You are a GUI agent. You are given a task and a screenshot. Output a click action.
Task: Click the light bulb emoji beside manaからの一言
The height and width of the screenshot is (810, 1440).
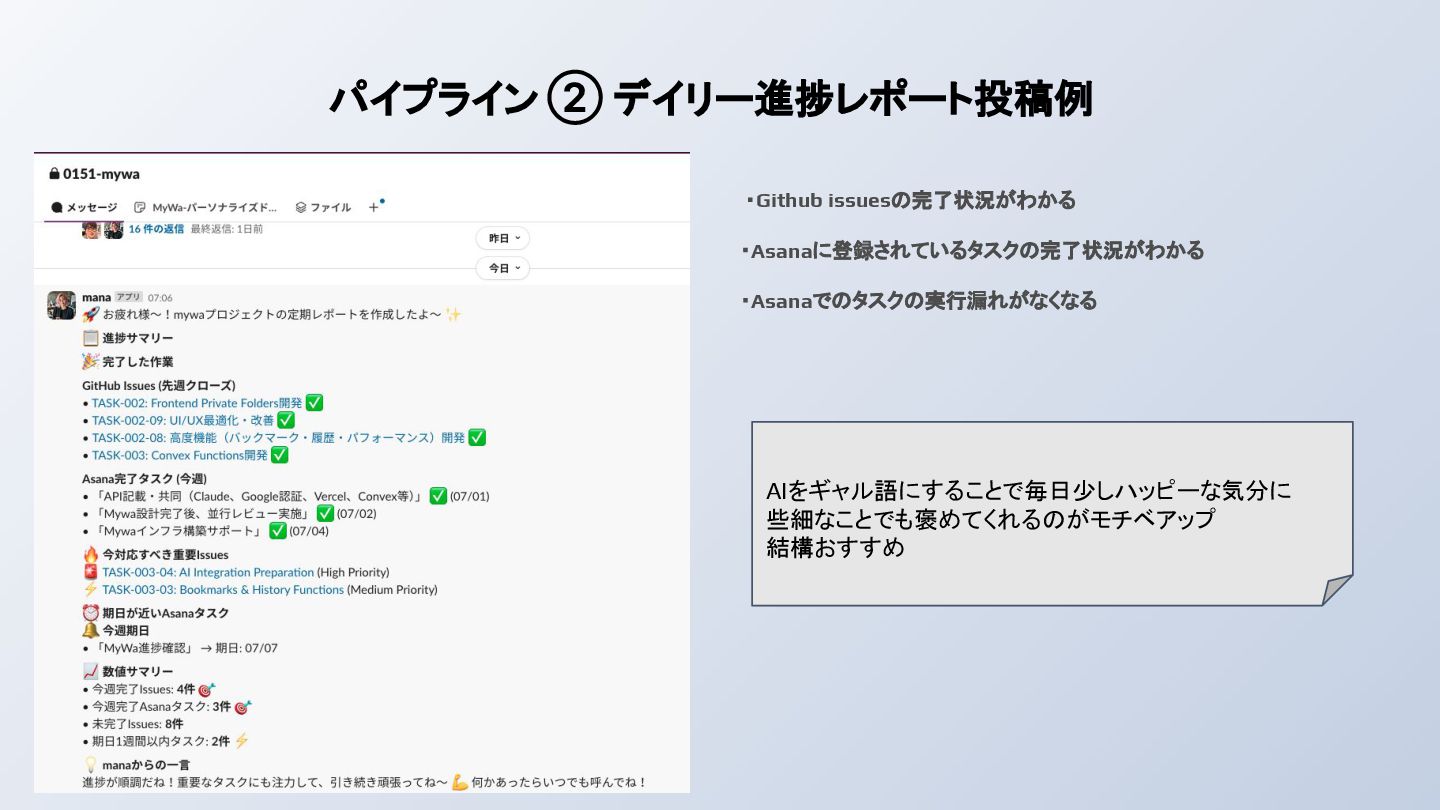click(x=90, y=764)
